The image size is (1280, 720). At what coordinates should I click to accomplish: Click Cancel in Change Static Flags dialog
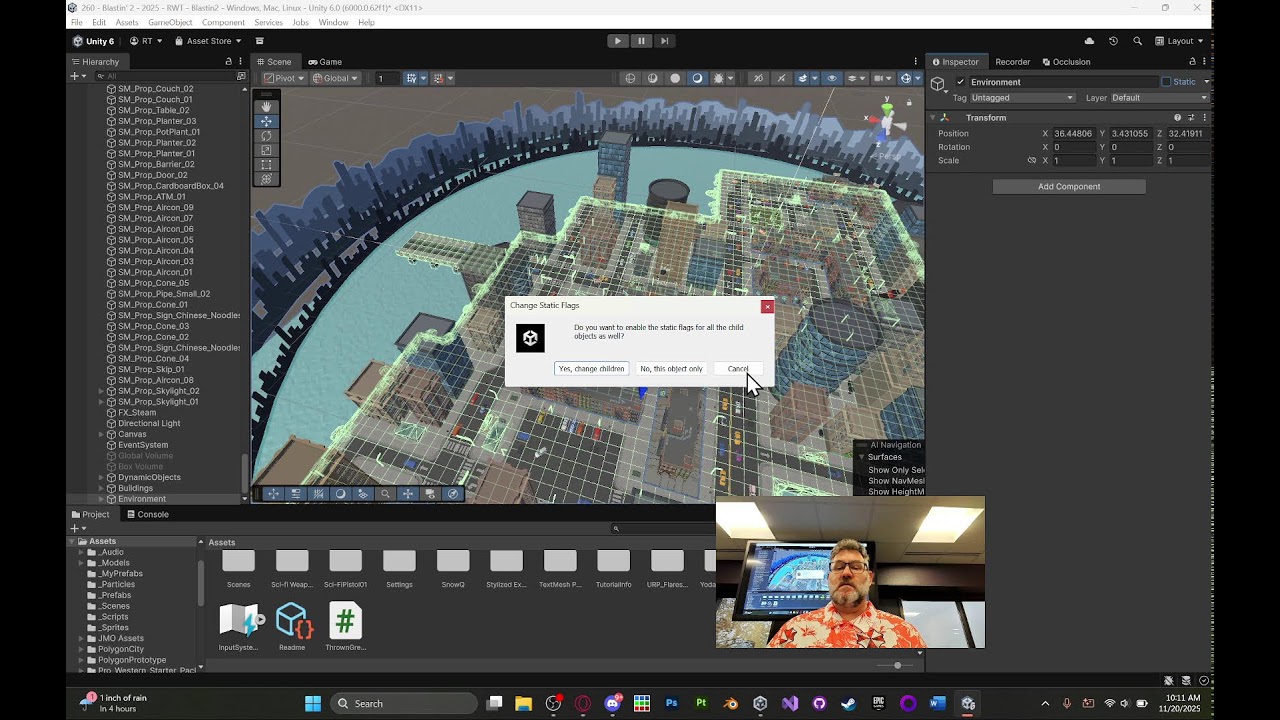point(737,369)
